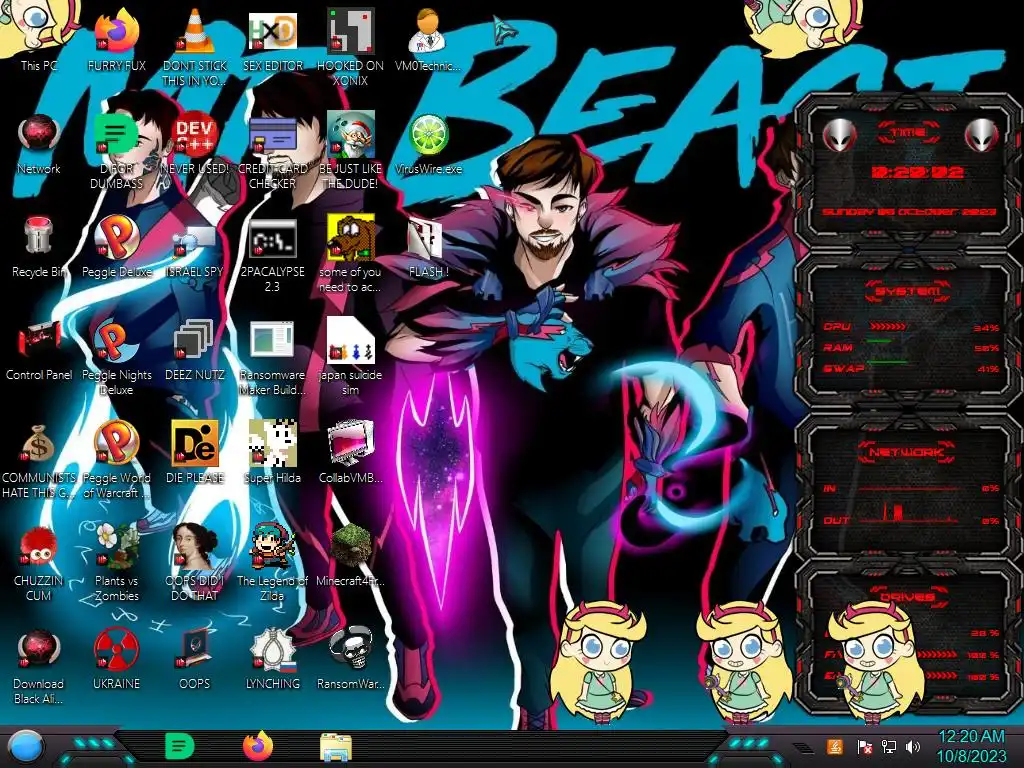The image size is (1024, 768).
Task: Click the network tray icon
Action: pos(889,746)
